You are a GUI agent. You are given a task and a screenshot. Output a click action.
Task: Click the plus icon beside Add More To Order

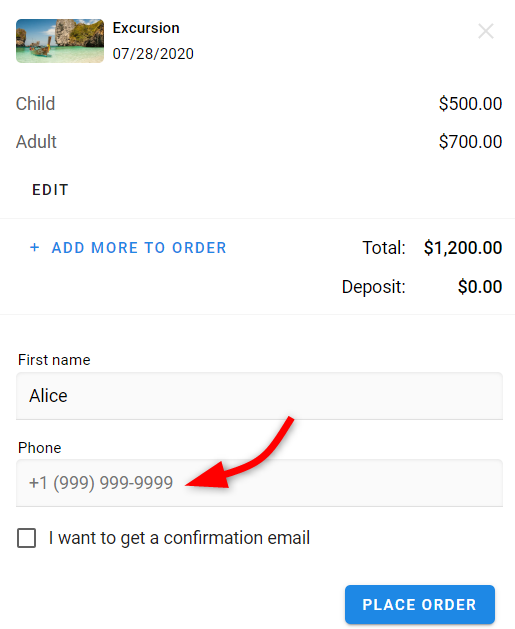coord(34,248)
